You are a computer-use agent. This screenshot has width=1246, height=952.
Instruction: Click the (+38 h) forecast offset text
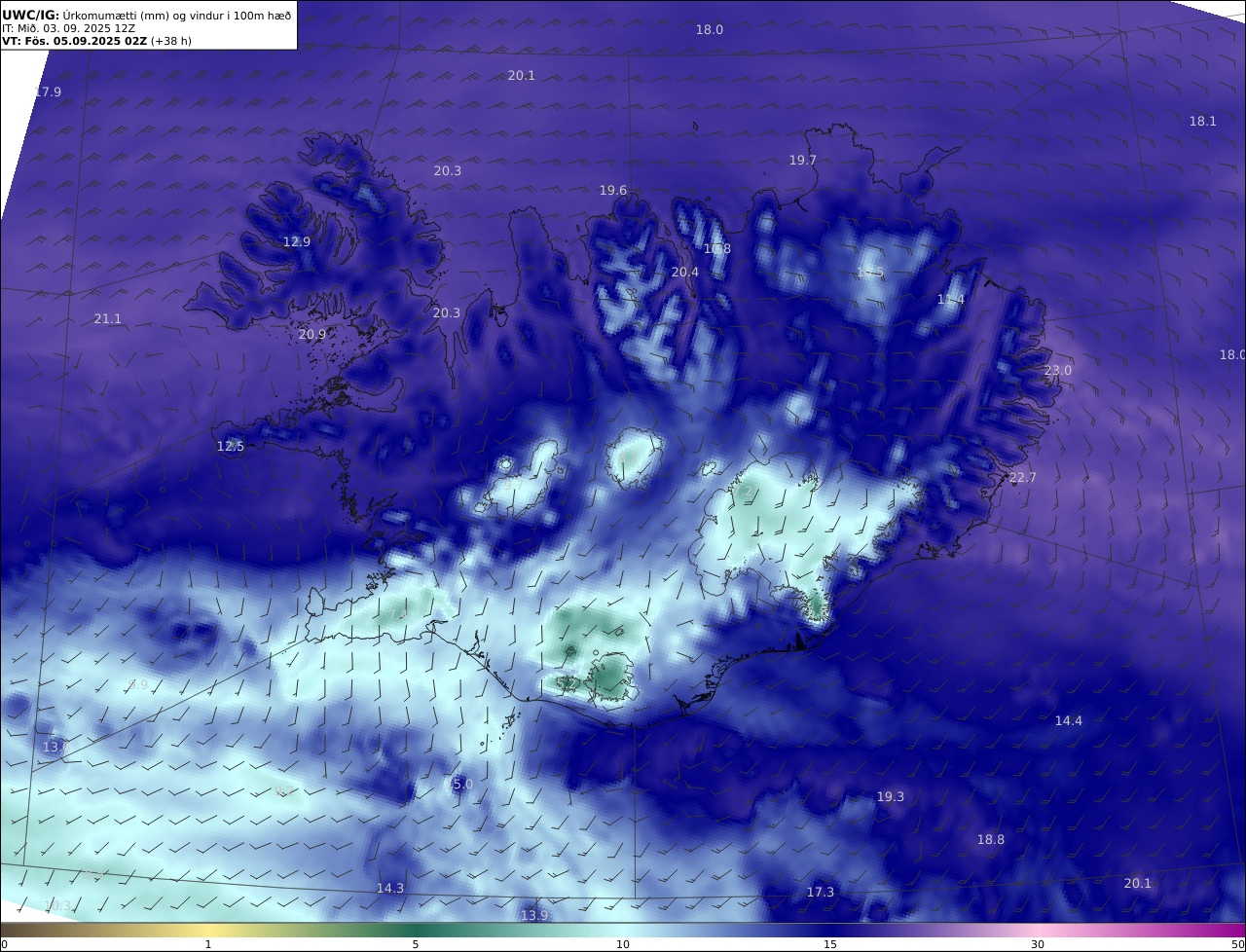click(x=171, y=41)
